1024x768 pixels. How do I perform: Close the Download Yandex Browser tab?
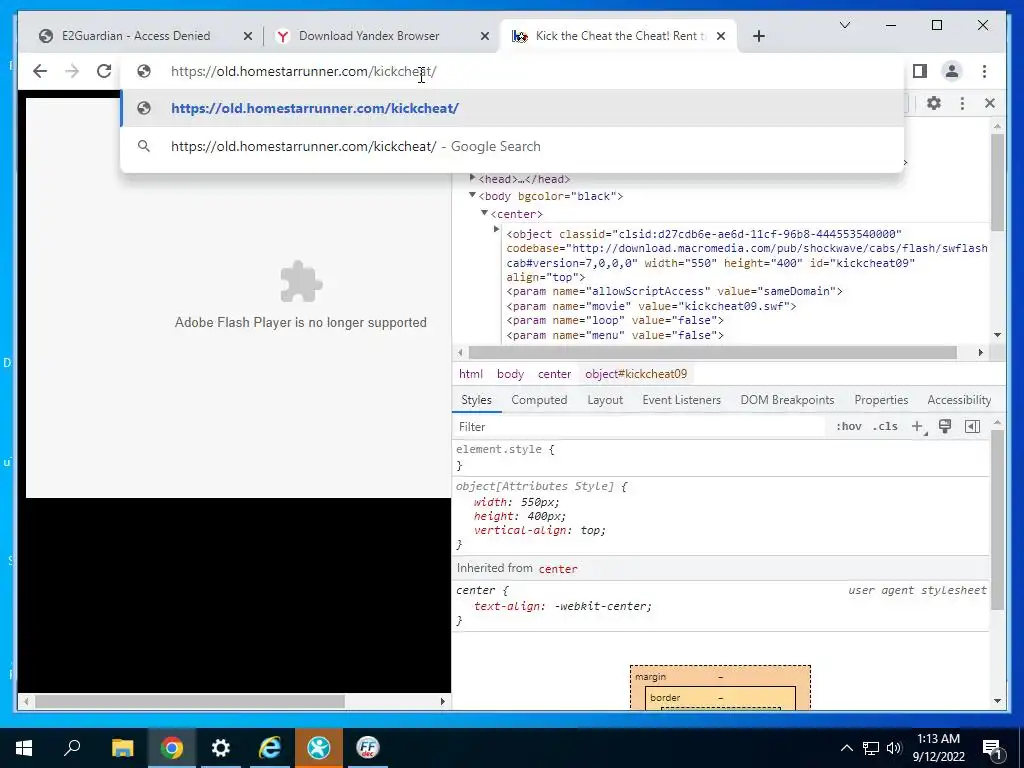485,36
